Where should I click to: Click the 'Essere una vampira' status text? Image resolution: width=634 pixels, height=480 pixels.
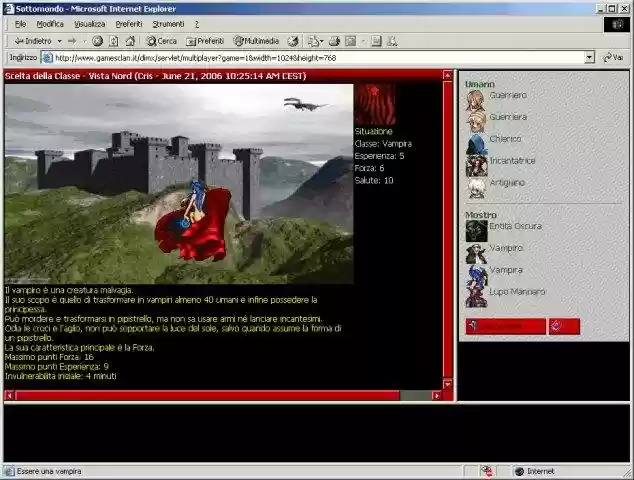(49, 472)
